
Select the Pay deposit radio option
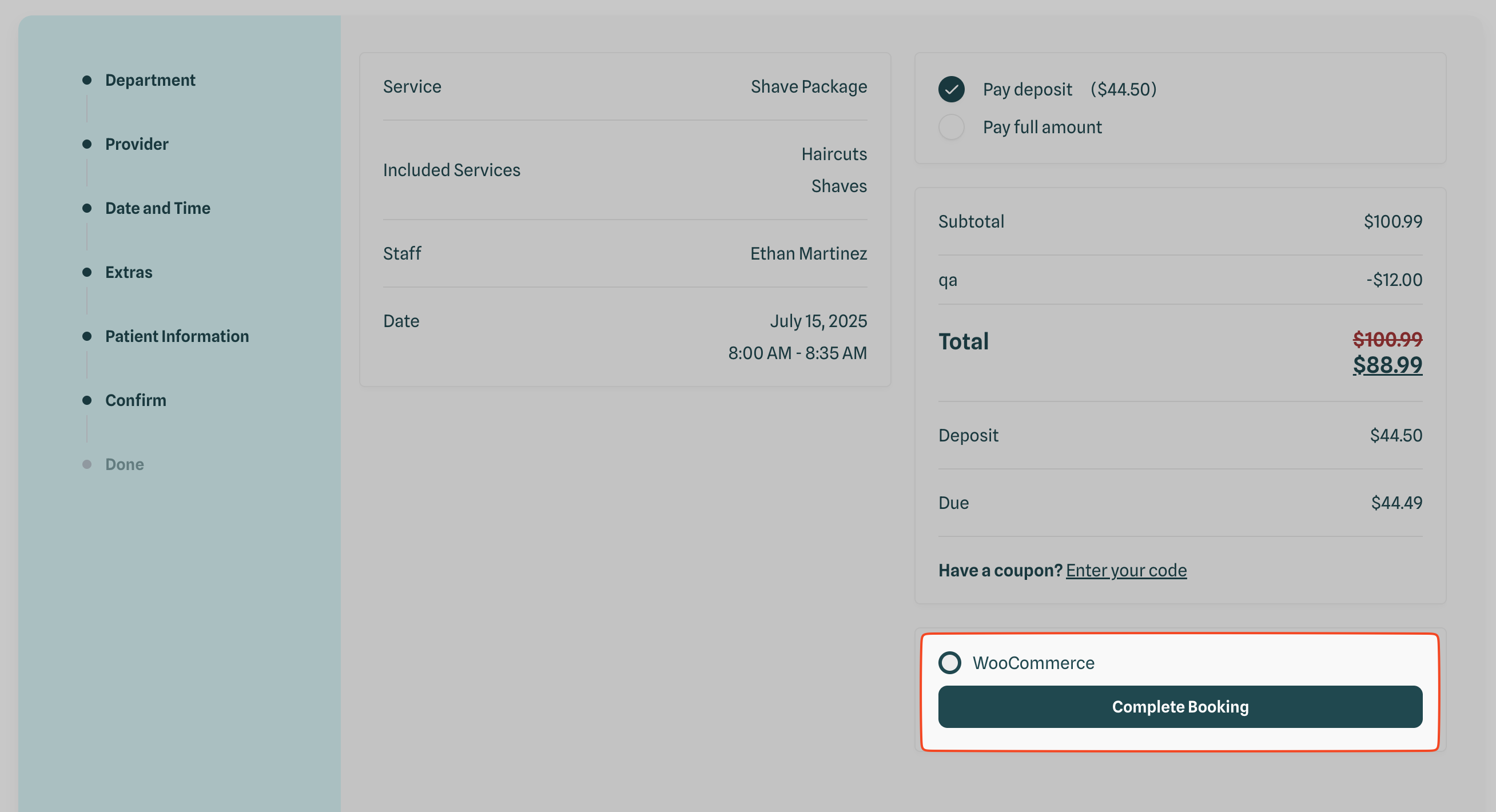951,89
